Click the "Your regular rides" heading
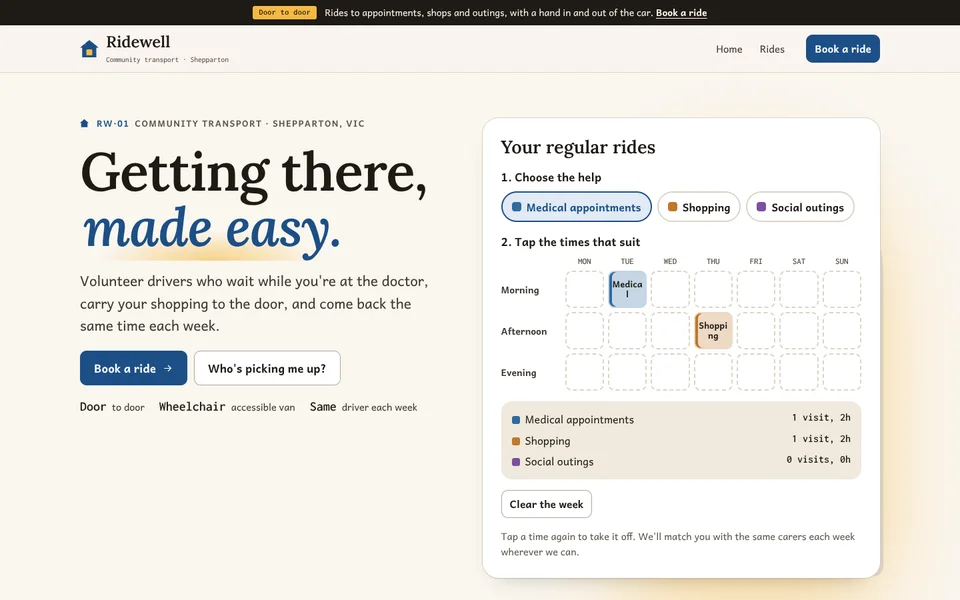The height and width of the screenshot is (600, 960). (578, 147)
